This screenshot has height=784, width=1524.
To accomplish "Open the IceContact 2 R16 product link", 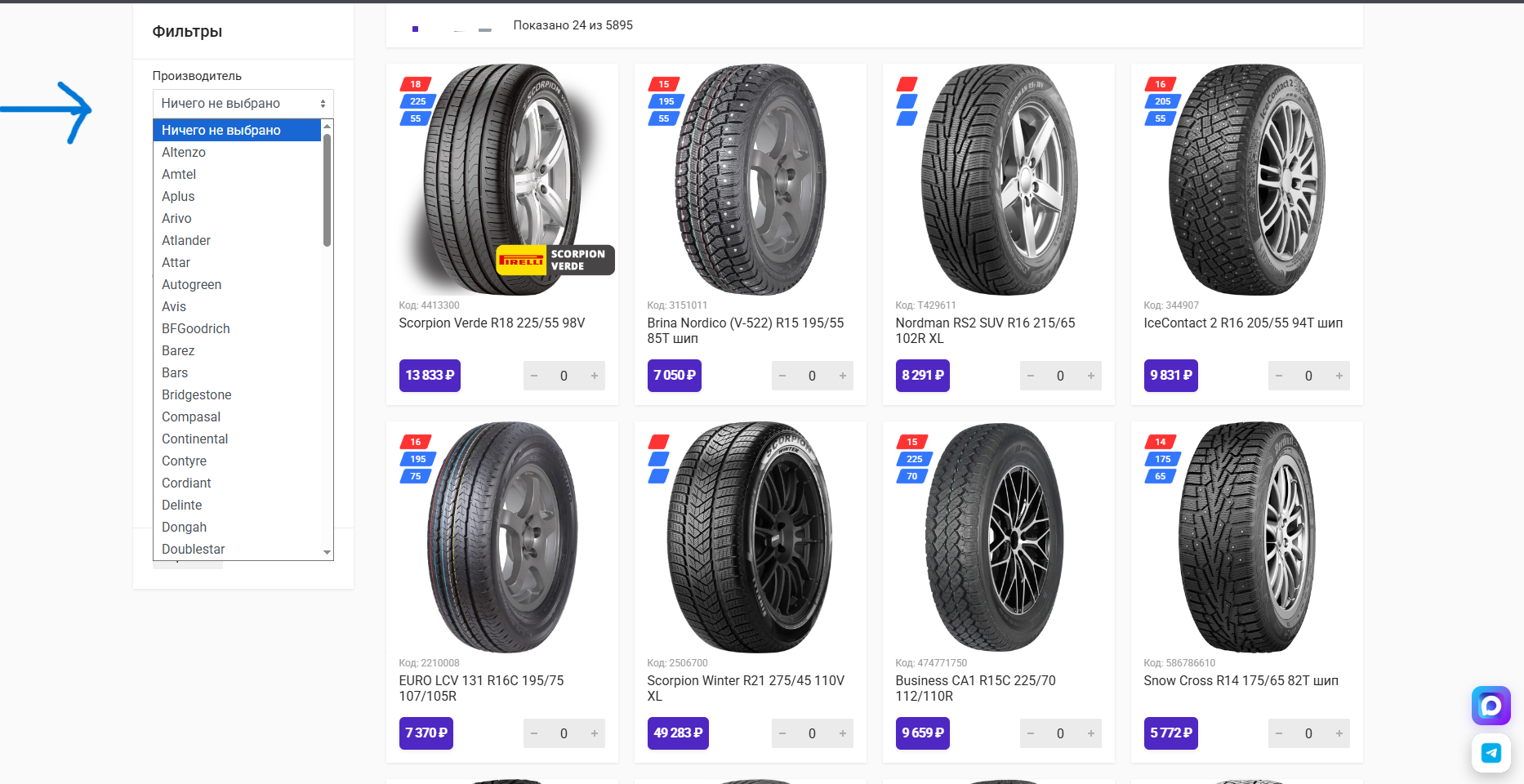I will point(1242,323).
